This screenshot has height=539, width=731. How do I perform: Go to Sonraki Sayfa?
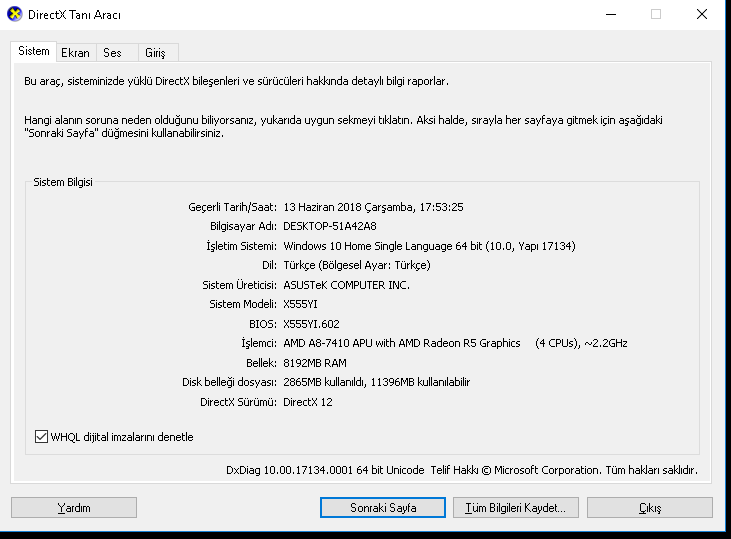coord(383,507)
